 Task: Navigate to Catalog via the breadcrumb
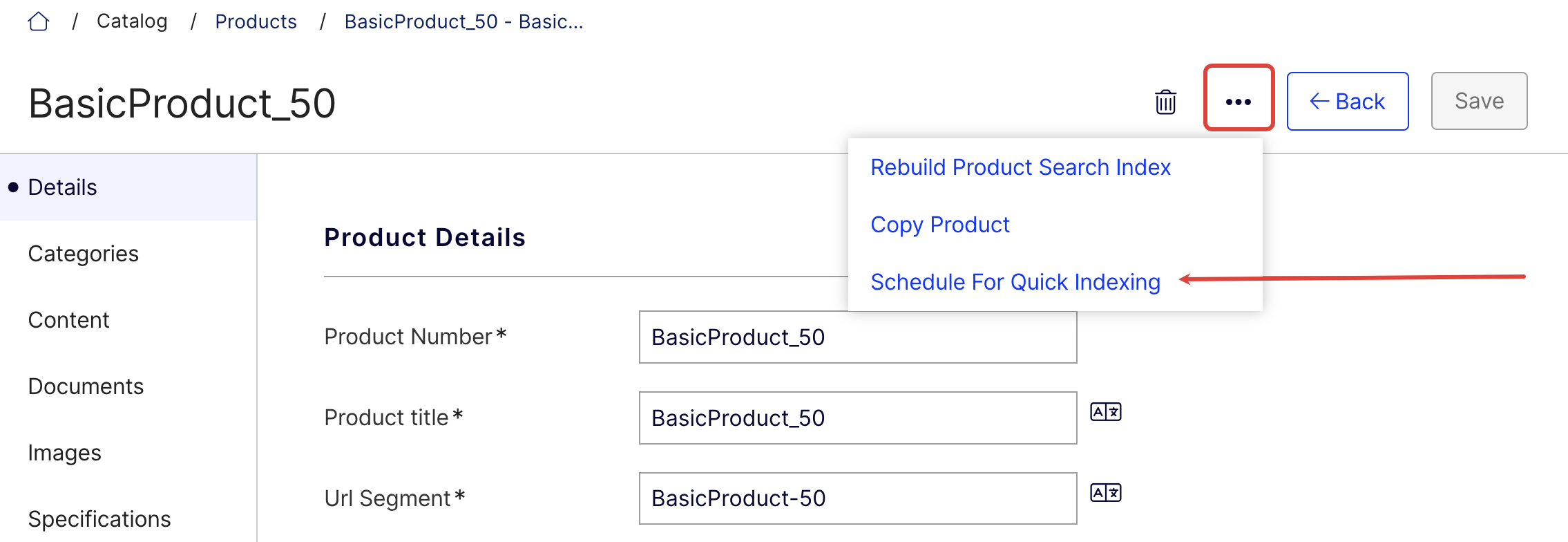click(x=132, y=21)
